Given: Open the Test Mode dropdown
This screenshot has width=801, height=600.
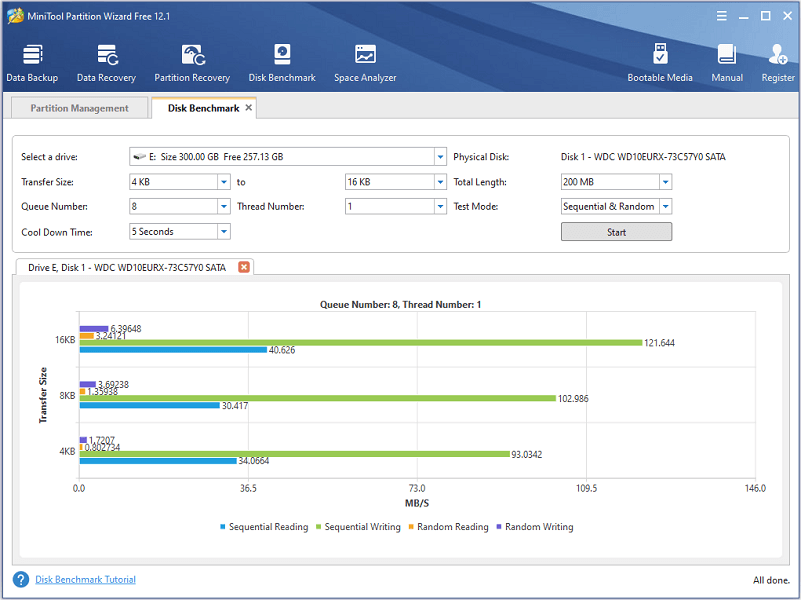Looking at the screenshot, I should [x=665, y=207].
